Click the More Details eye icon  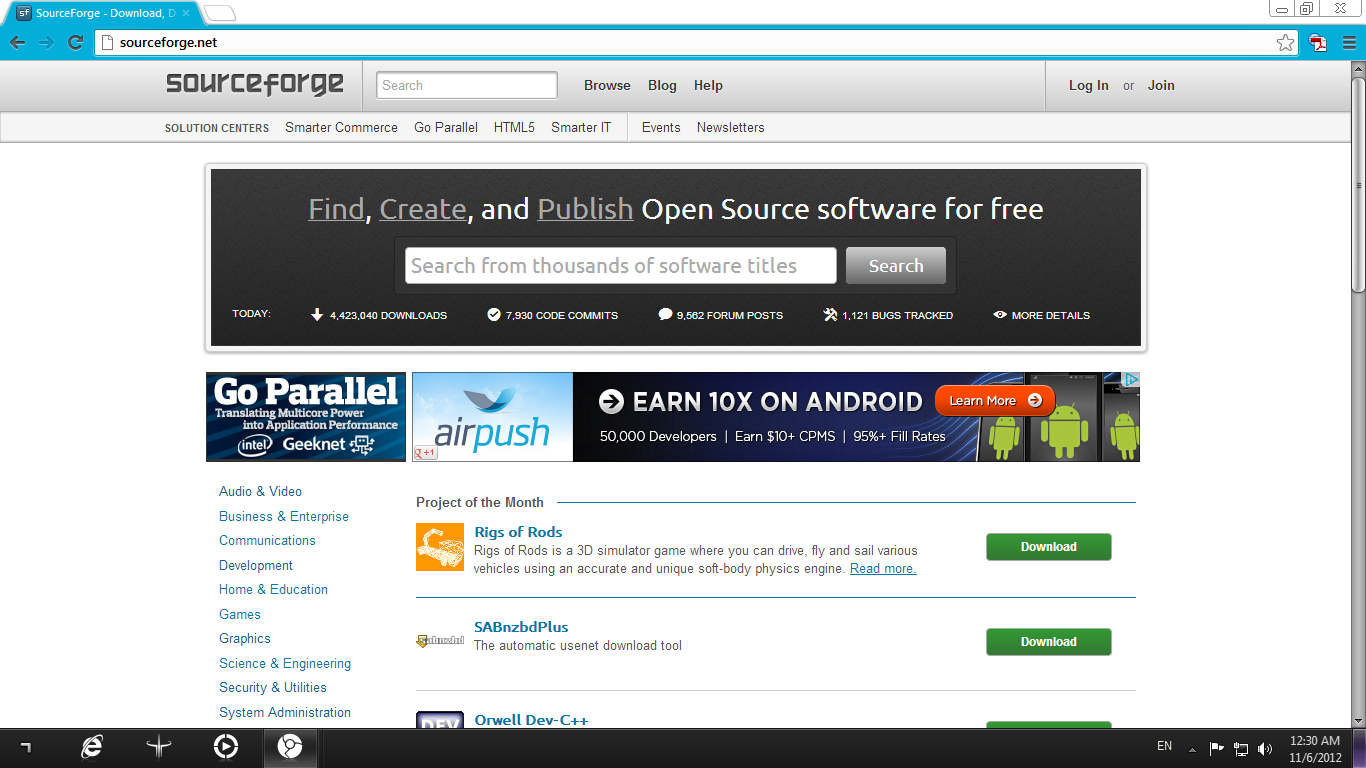(1000, 315)
